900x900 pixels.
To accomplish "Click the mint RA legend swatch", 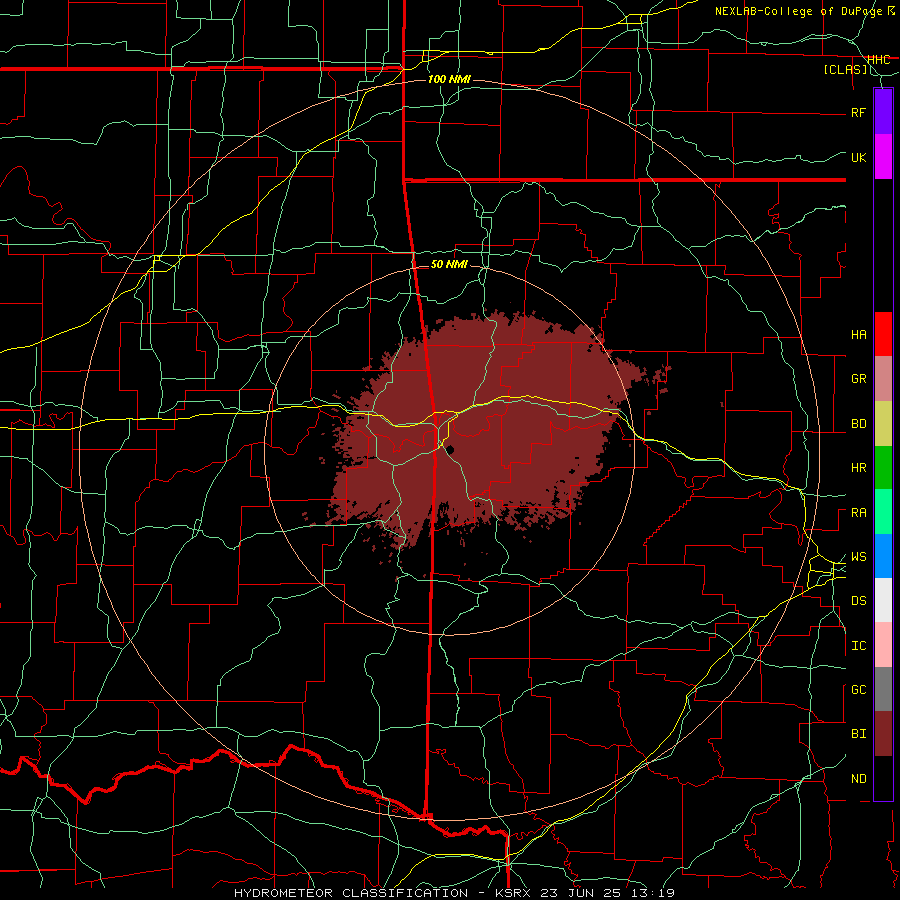I will coord(883,512).
